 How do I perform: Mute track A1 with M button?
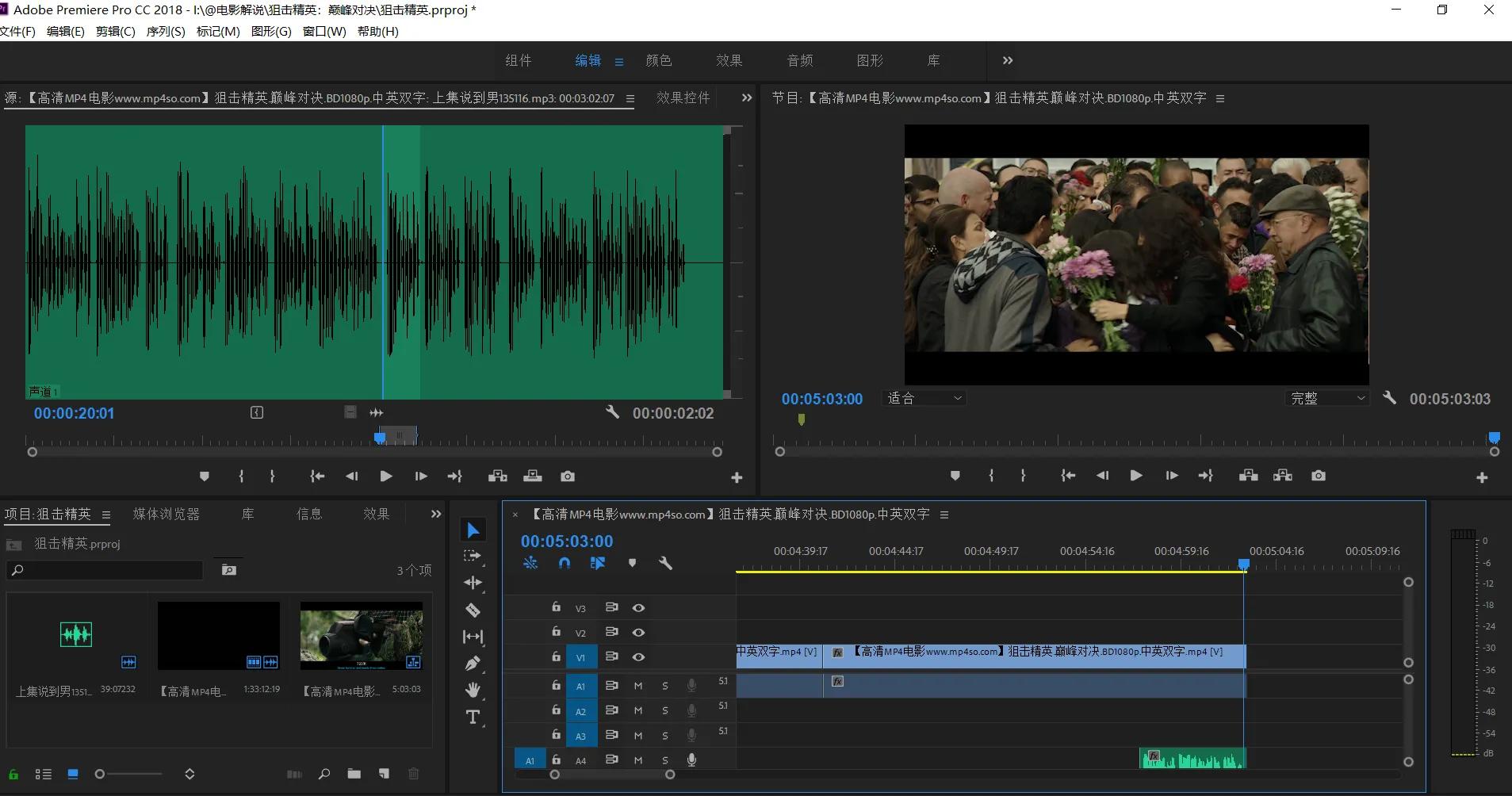tap(638, 686)
